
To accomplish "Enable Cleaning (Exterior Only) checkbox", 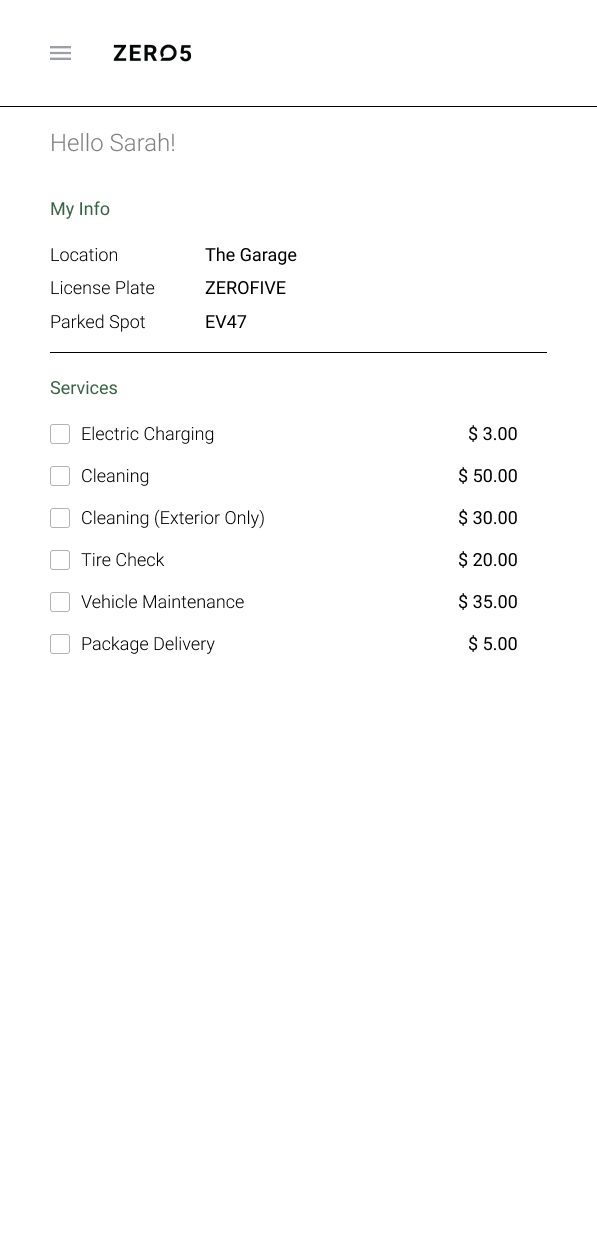I will [x=60, y=518].
